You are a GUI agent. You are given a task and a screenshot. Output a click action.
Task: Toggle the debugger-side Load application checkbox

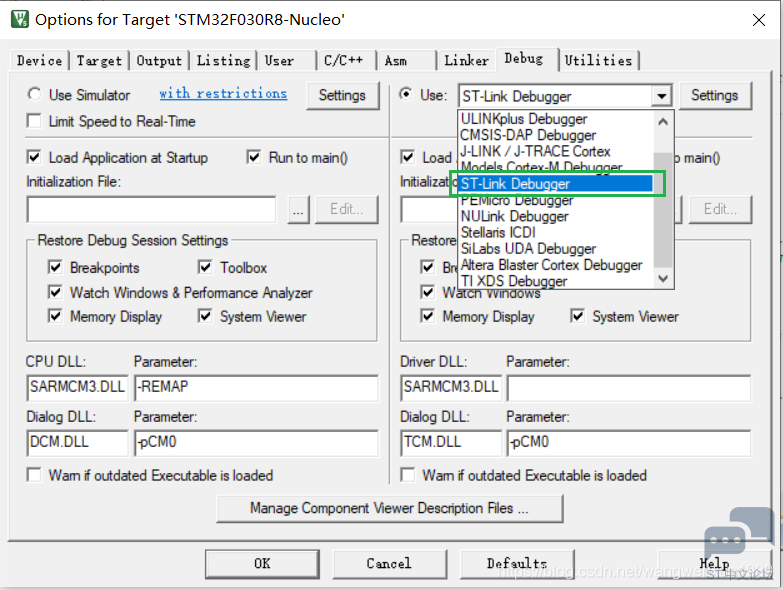pos(407,157)
